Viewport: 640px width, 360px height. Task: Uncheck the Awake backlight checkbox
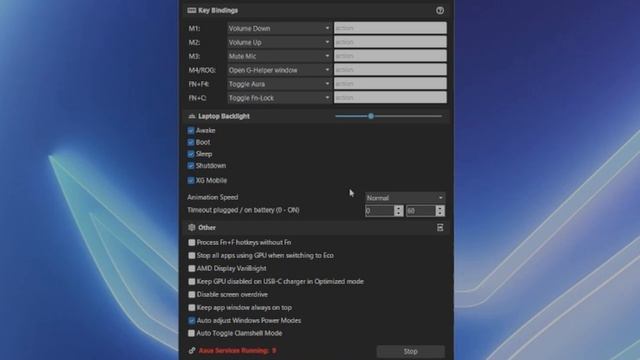click(x=191, y=131)
